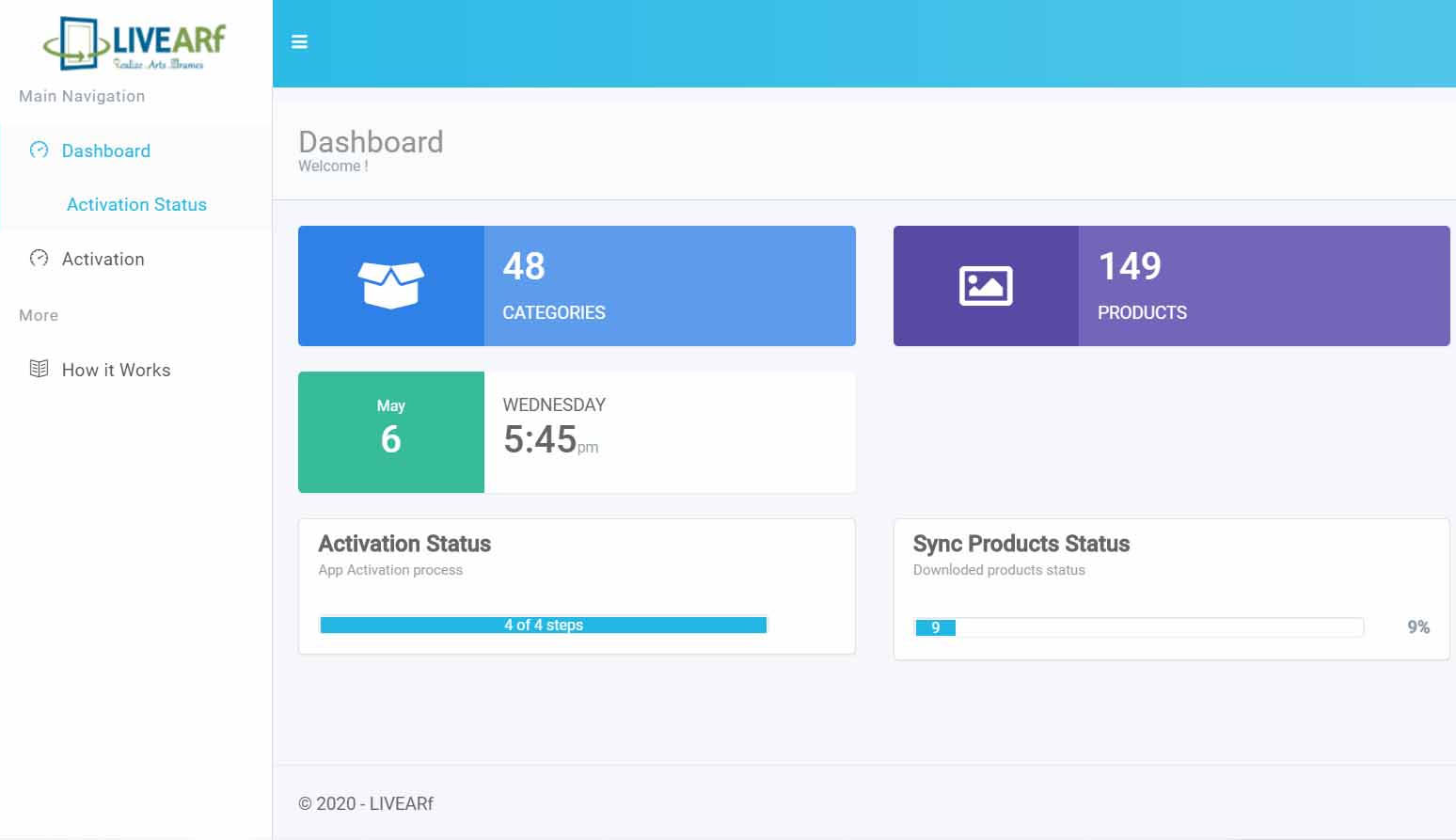
Task: Click the © 2020 - LIVEARf footer text
Action: pyautogui.click(x=366, y=803)
